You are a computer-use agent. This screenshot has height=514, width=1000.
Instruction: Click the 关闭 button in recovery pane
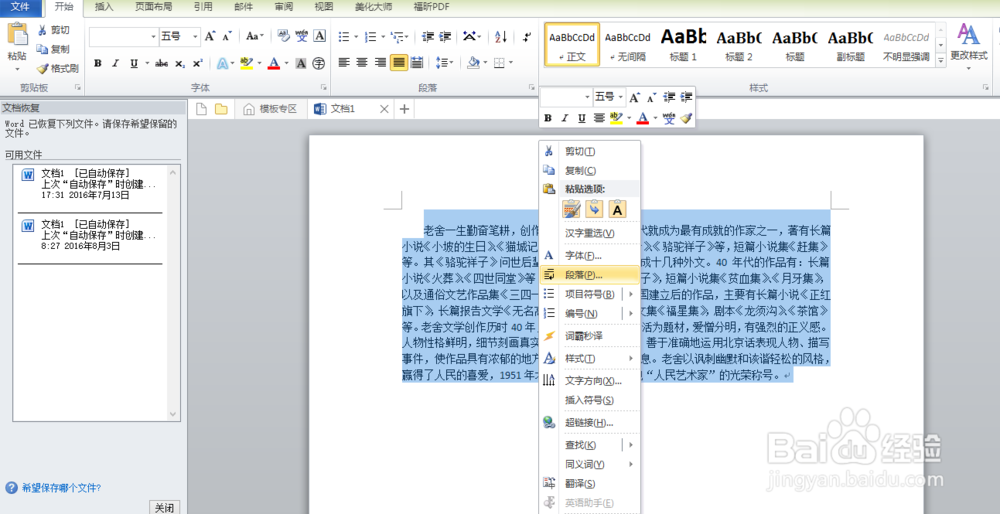(165, 508)
